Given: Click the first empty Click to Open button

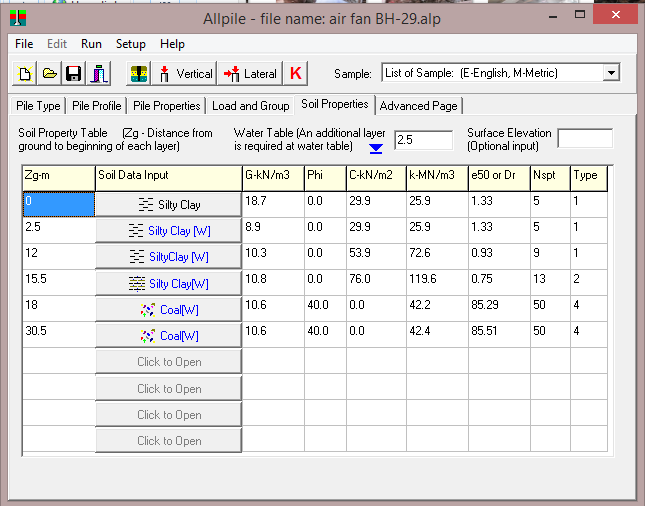Looking at the screenshot, I should click(x=169, y=362).
